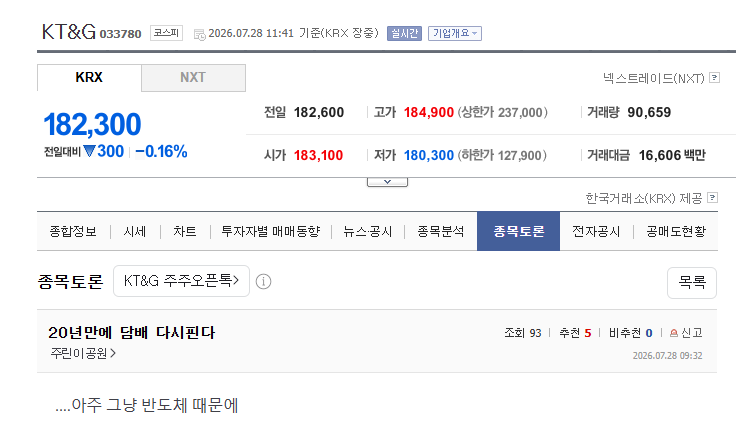Toggle the 실시간 real-time badge

coord(404,33)
